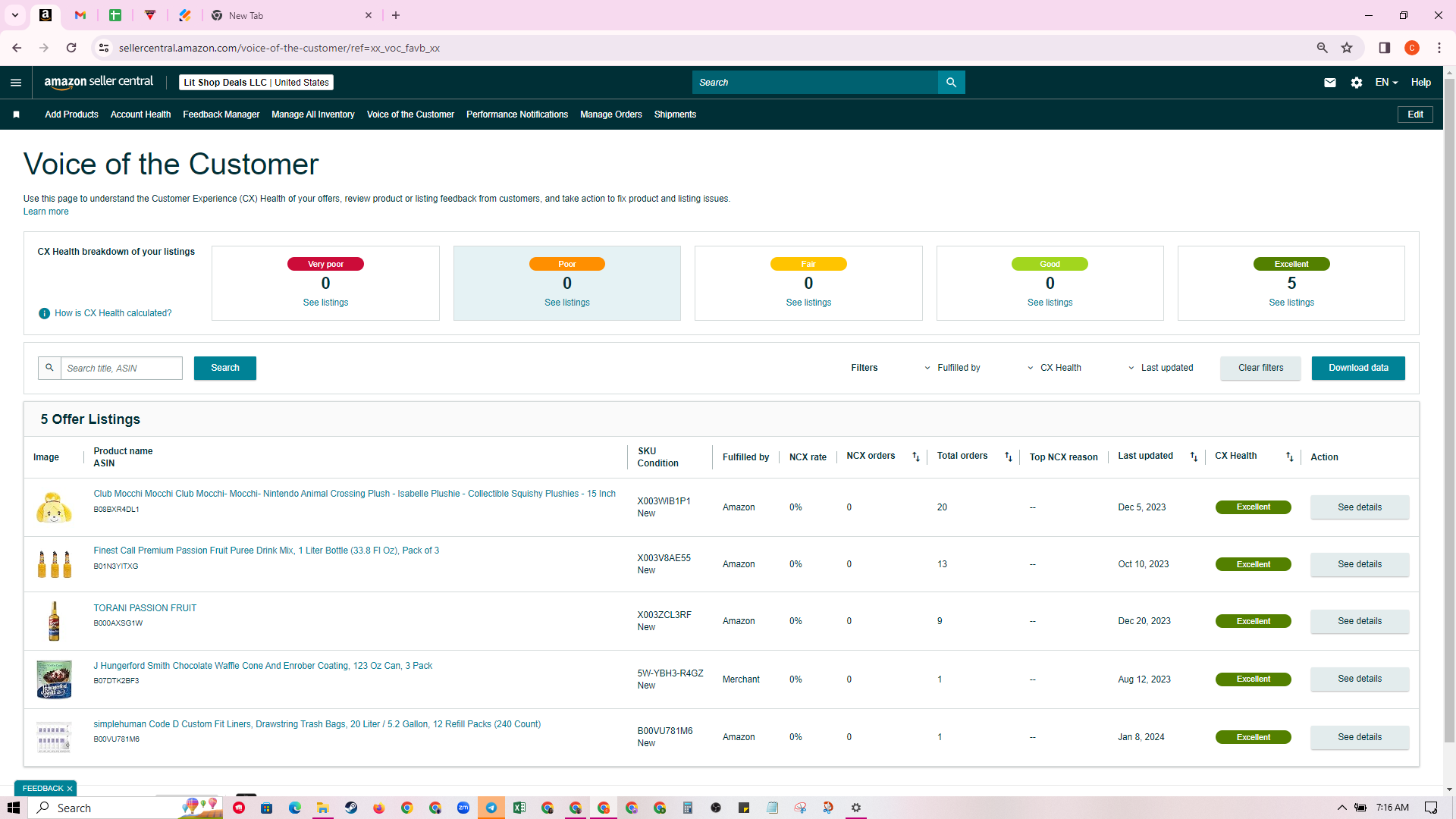Open Account Health in nav bar
The height and width of the screenshot is (819, 1456).
[x=140, y=115]
